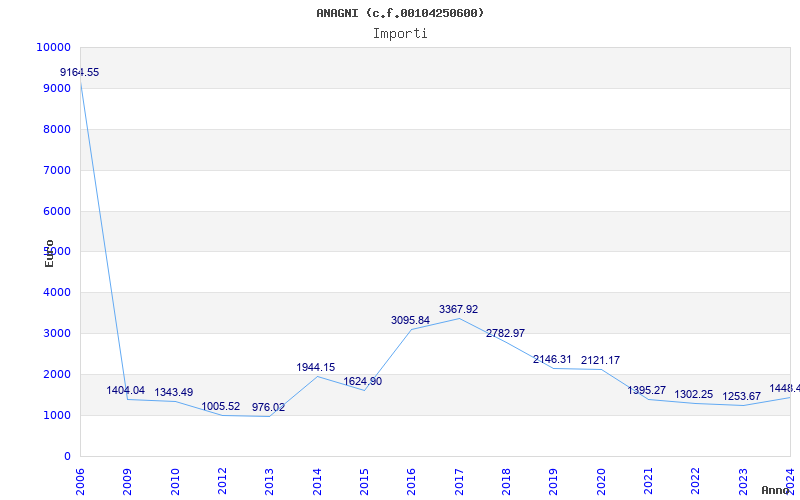Click the 1000 y-axis tick label
Viewport: 800px width, 500px height.
57,415
